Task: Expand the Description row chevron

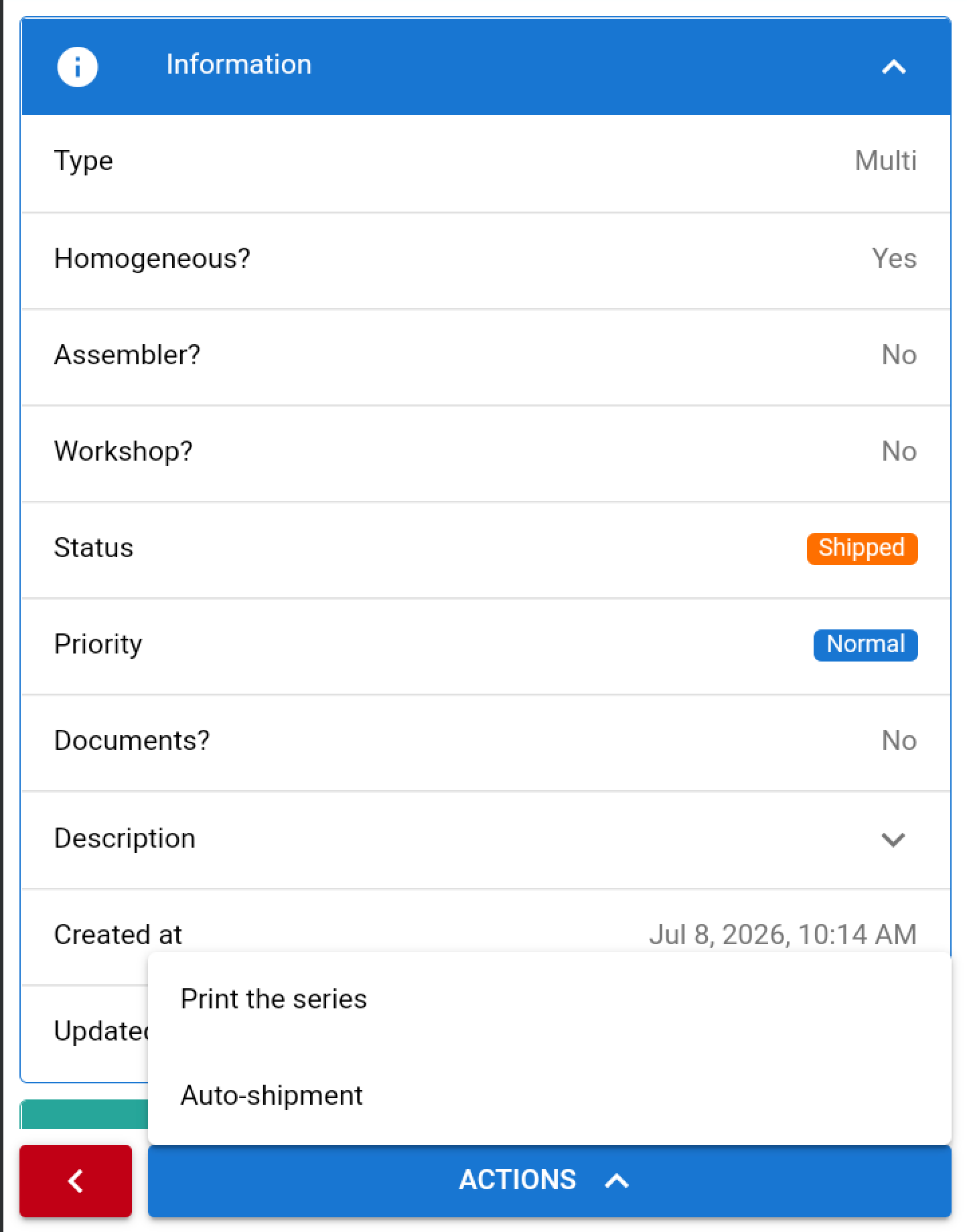Action: [893, 840]
